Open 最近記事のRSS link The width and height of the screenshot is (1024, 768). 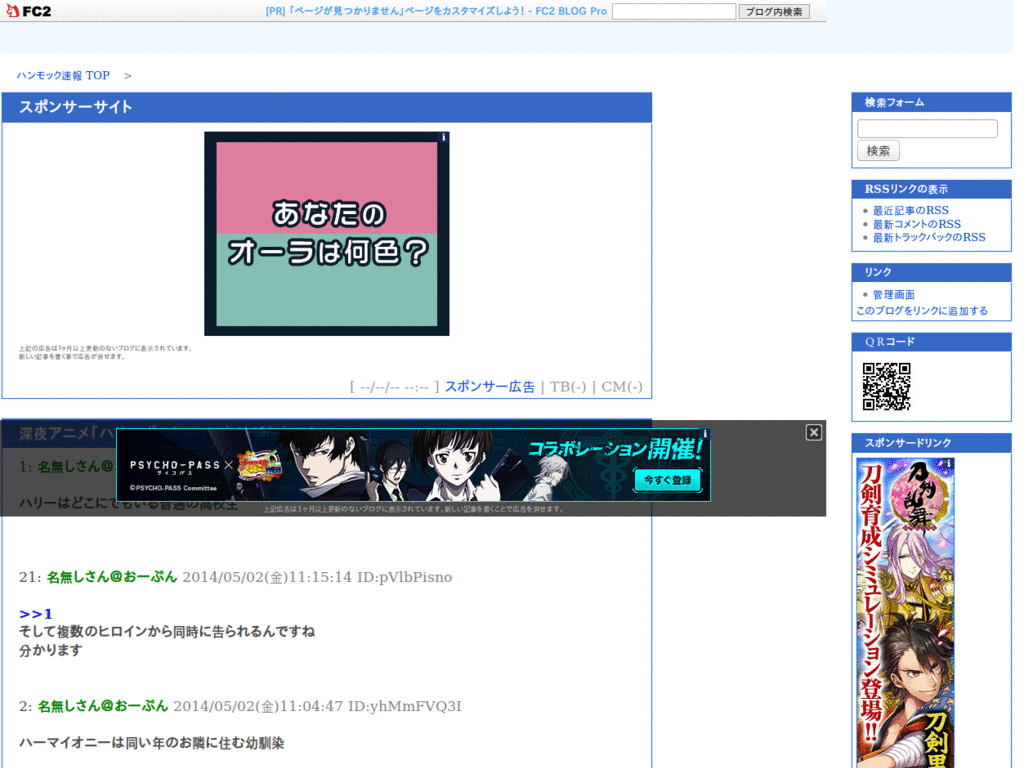910,210
